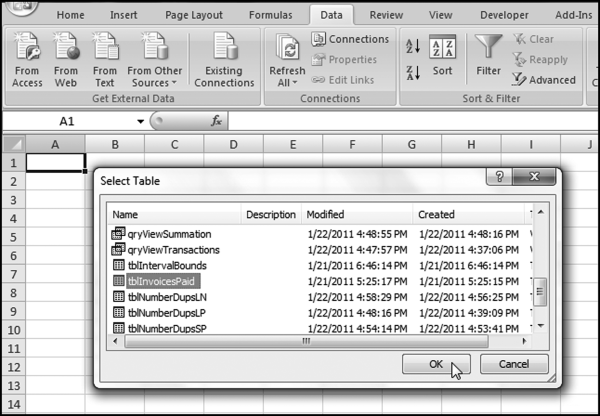Open the Review tab

pos(386,15)
